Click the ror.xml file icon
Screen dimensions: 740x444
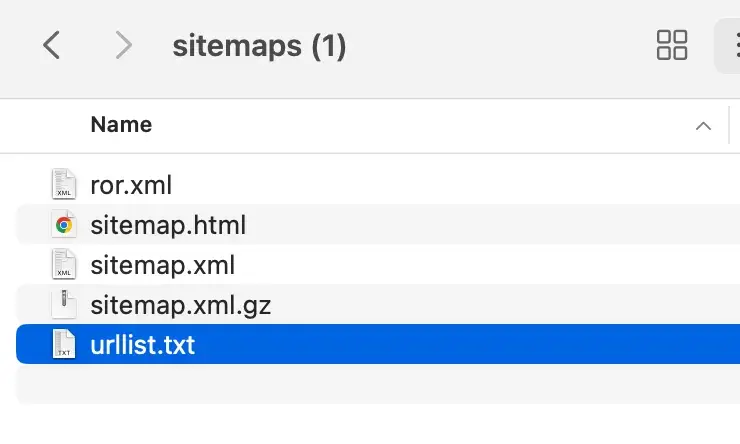pos(64,185)
